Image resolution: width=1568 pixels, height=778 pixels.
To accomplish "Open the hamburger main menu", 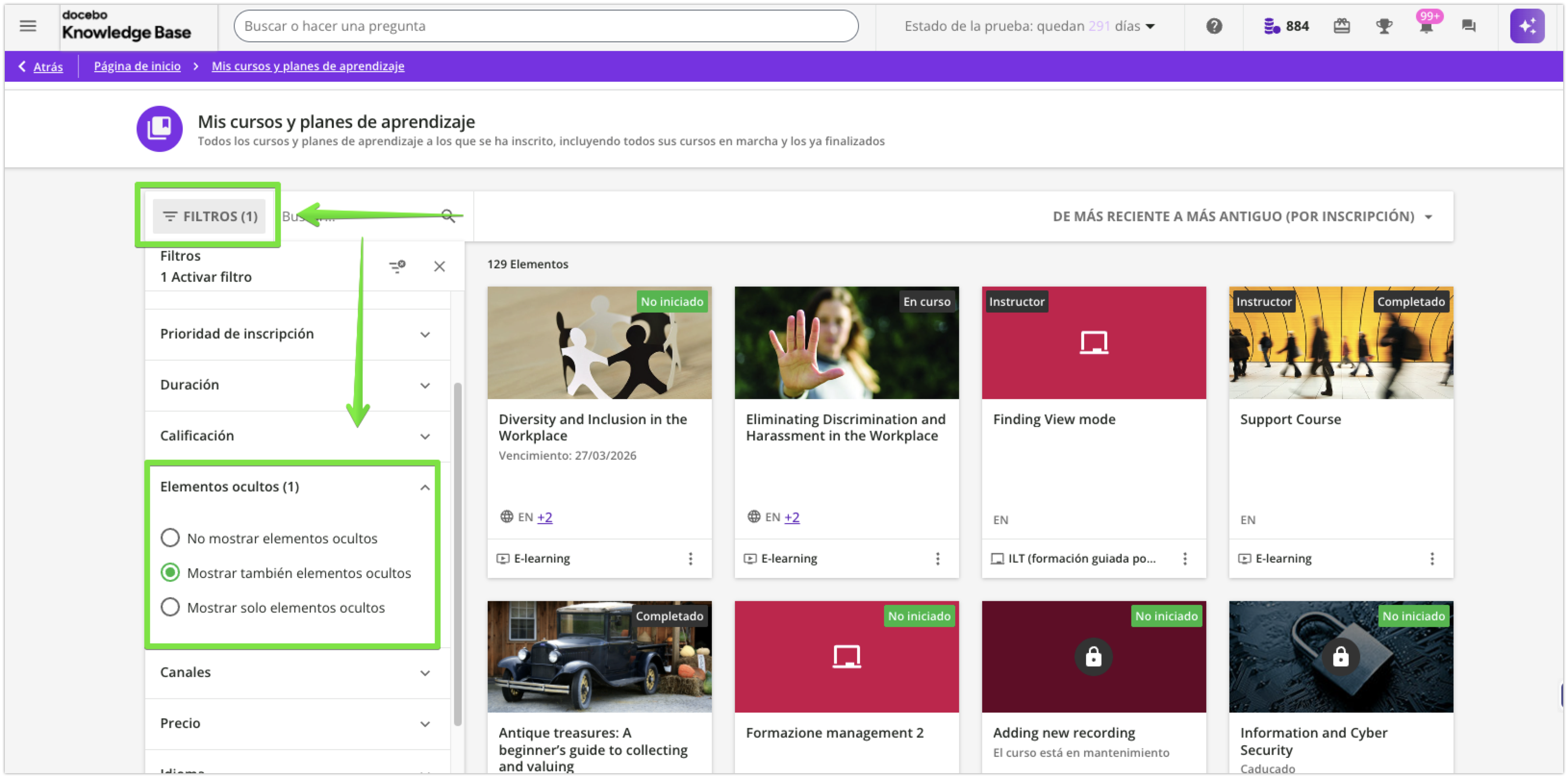I will (x=28, y=26).
